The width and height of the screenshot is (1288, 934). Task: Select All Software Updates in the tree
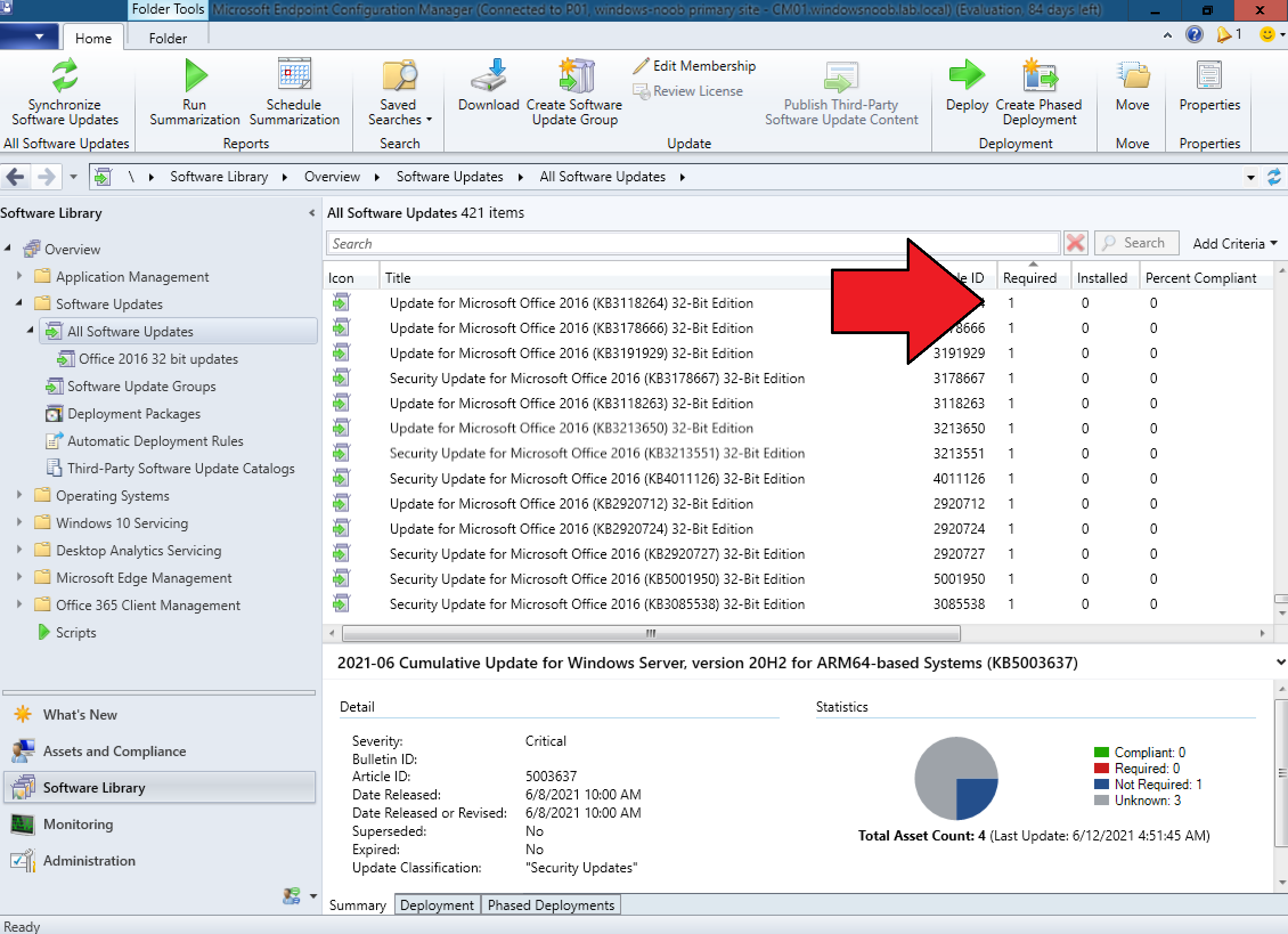pyautogui.click(x=178, y=331)
